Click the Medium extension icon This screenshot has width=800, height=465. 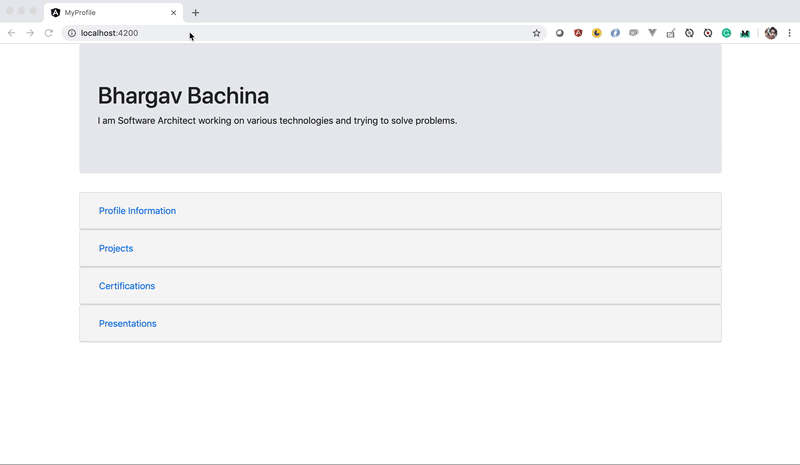pos(745,33)
